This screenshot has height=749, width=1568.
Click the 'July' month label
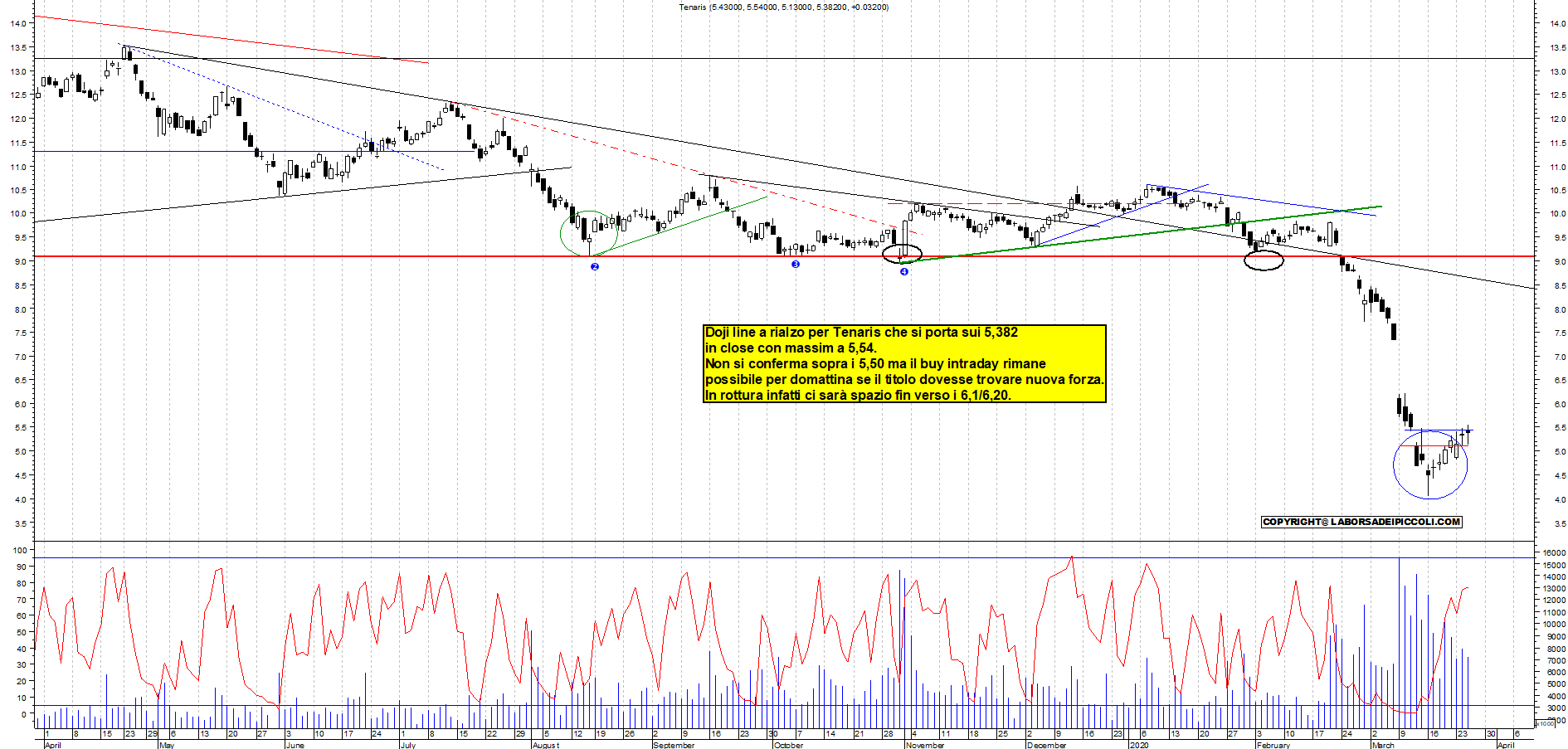coord(408,745)
